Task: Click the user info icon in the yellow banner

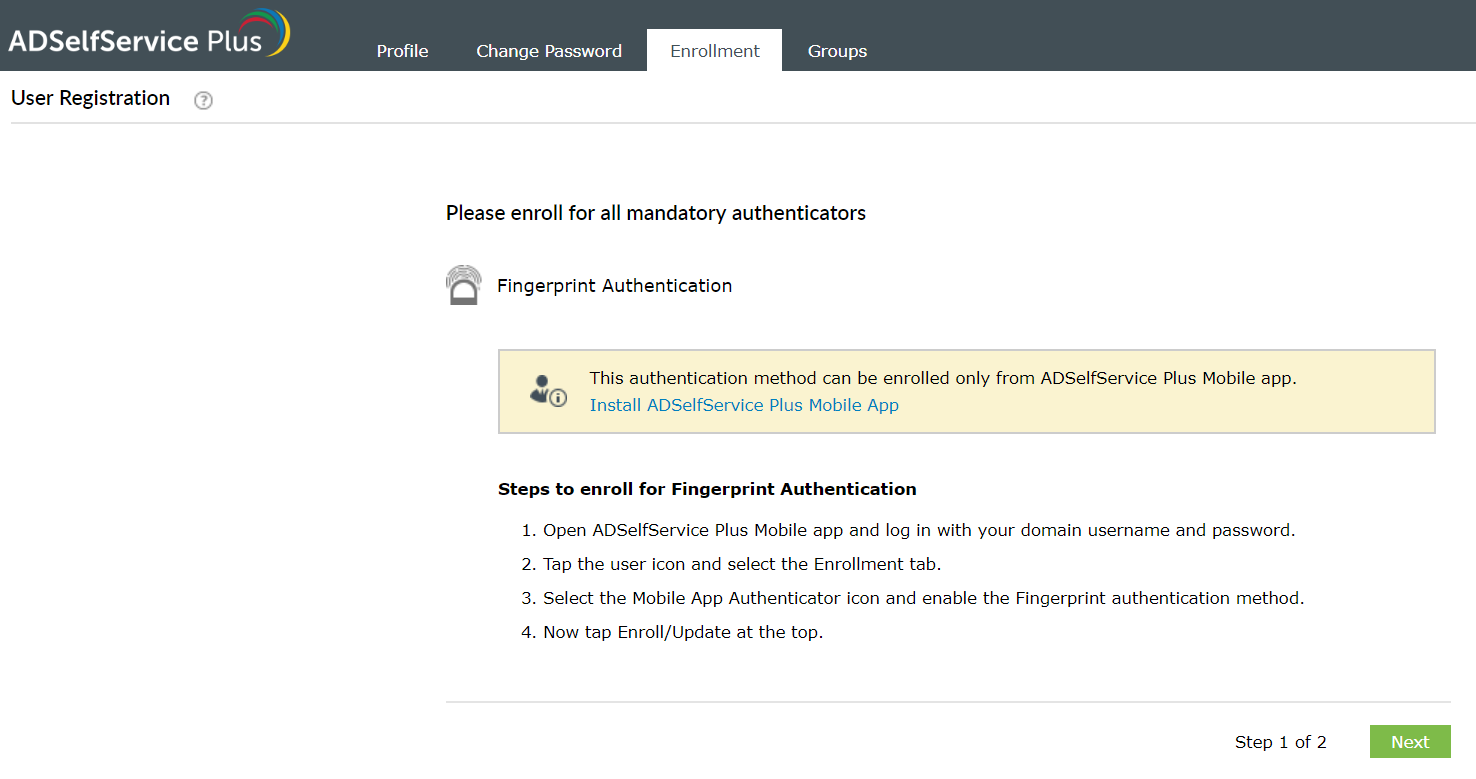Action: click(x=545, y=388)
